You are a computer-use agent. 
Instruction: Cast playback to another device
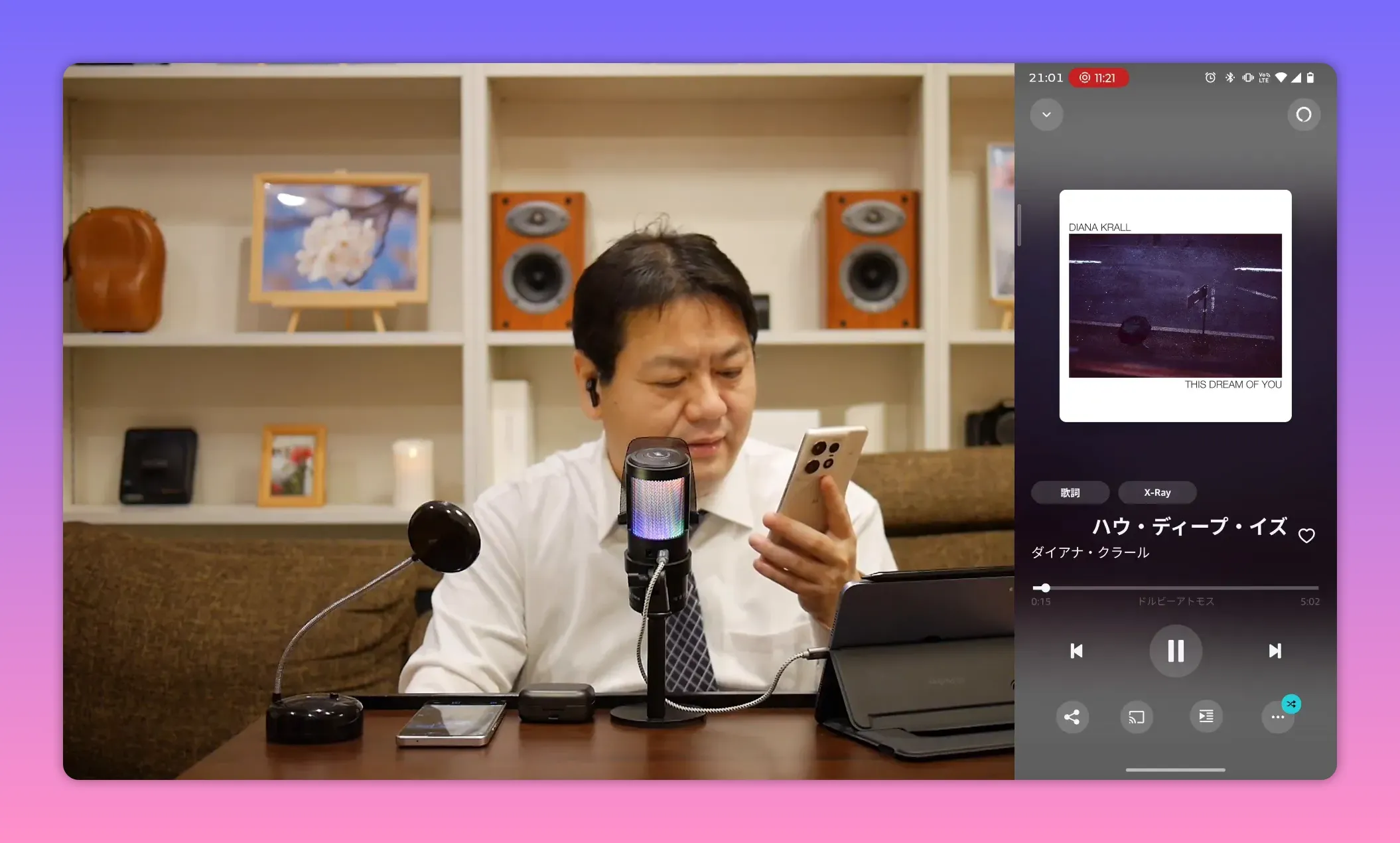point(1137,717)
